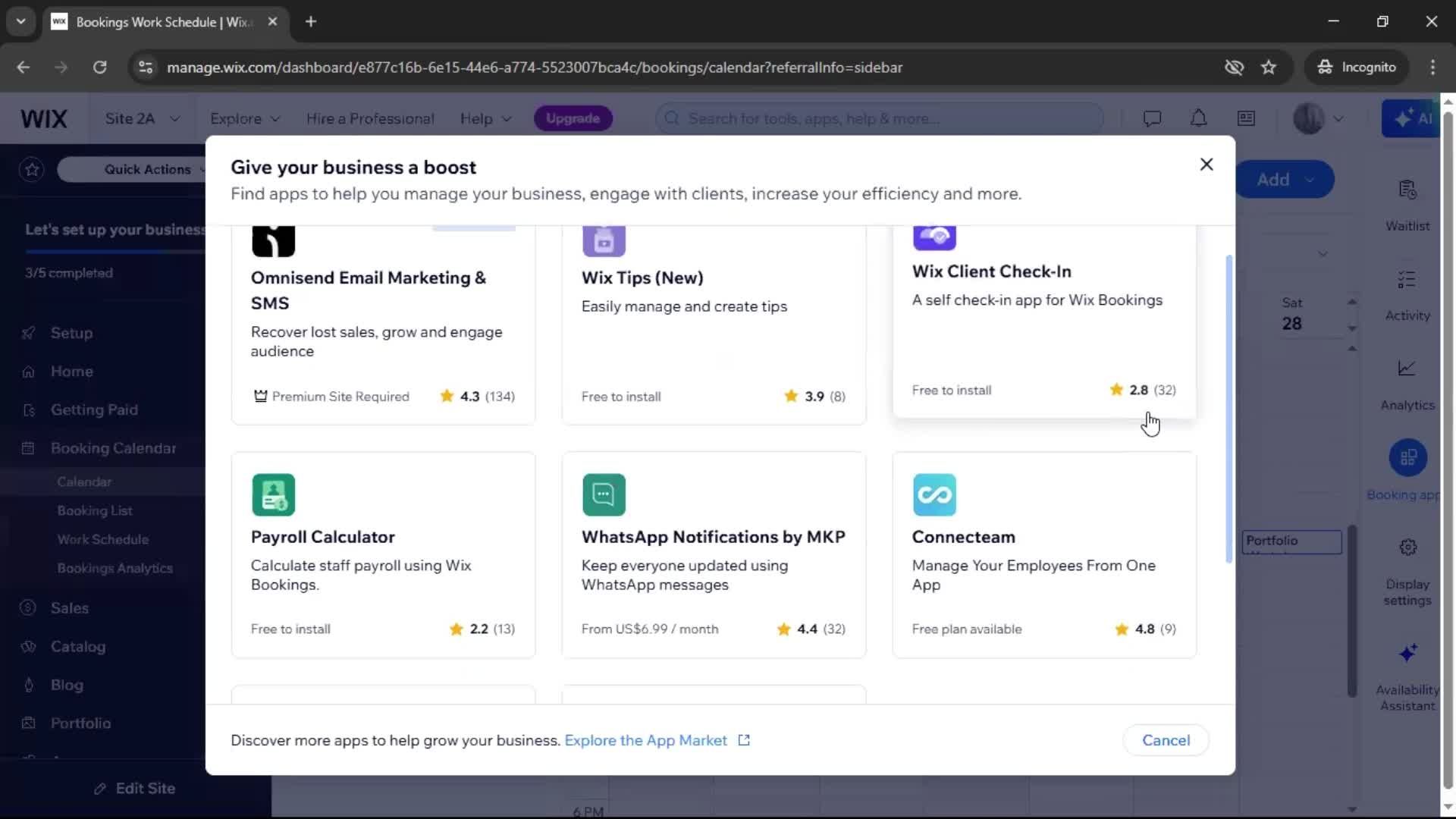
Task: Select Work Schedule in the sidebar
Action: pyautogui.click(x=103, y=539)
